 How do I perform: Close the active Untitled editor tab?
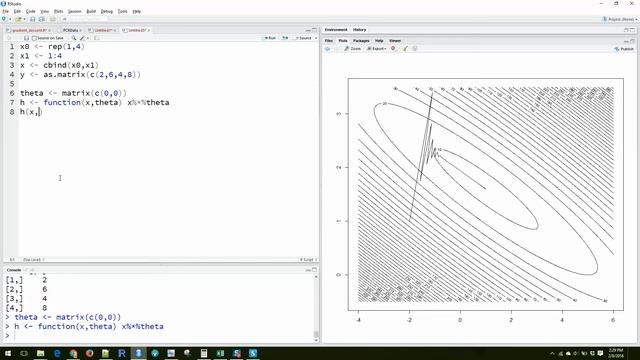click(x=149, y=30)
